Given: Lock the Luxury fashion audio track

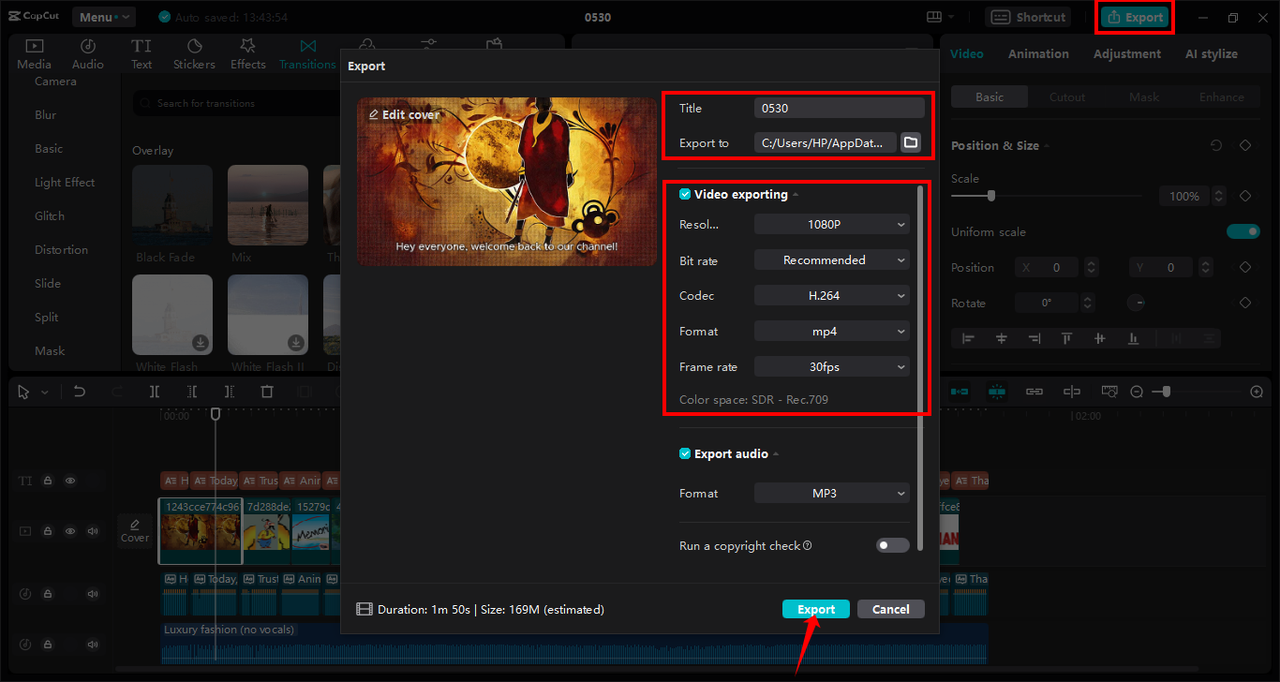Looking at the screenshot, I should [x=47, y=647].
